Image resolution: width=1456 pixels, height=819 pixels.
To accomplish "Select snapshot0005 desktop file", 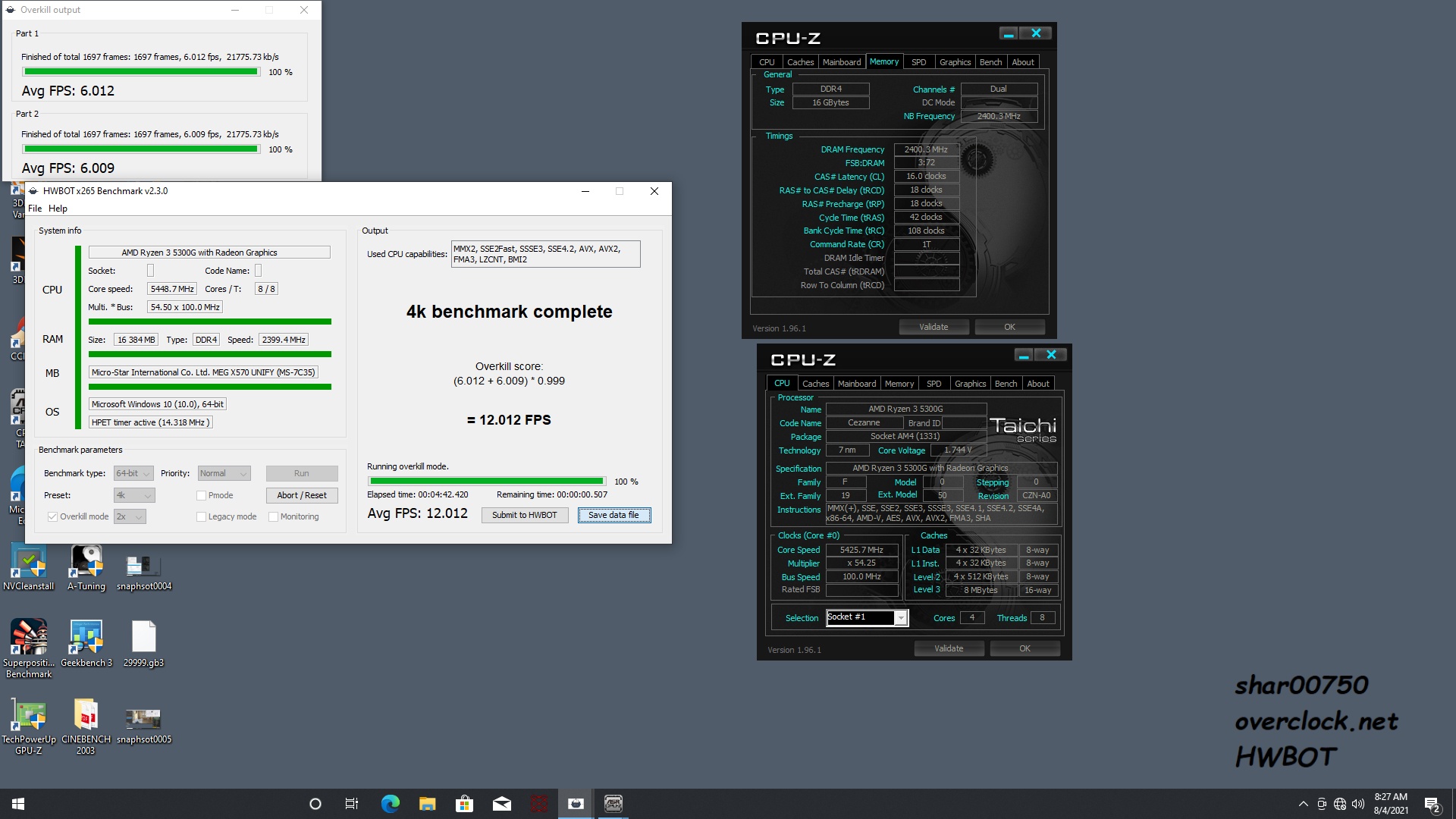I will pyautogui.click(x=143, y=724).
